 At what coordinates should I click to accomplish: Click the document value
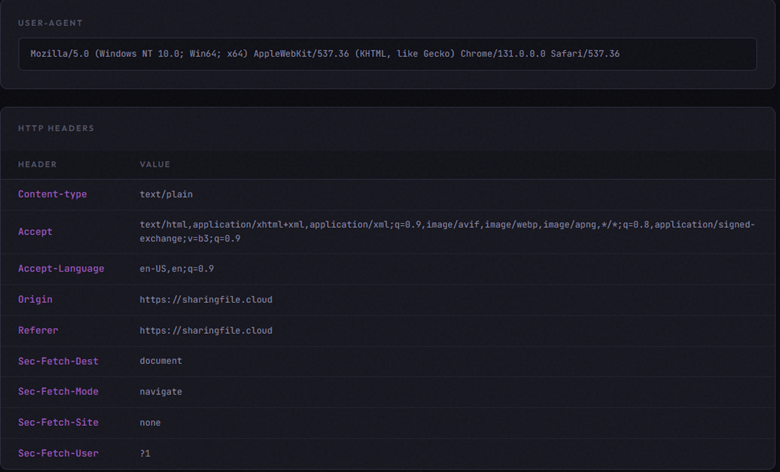(x=161, y=361)
